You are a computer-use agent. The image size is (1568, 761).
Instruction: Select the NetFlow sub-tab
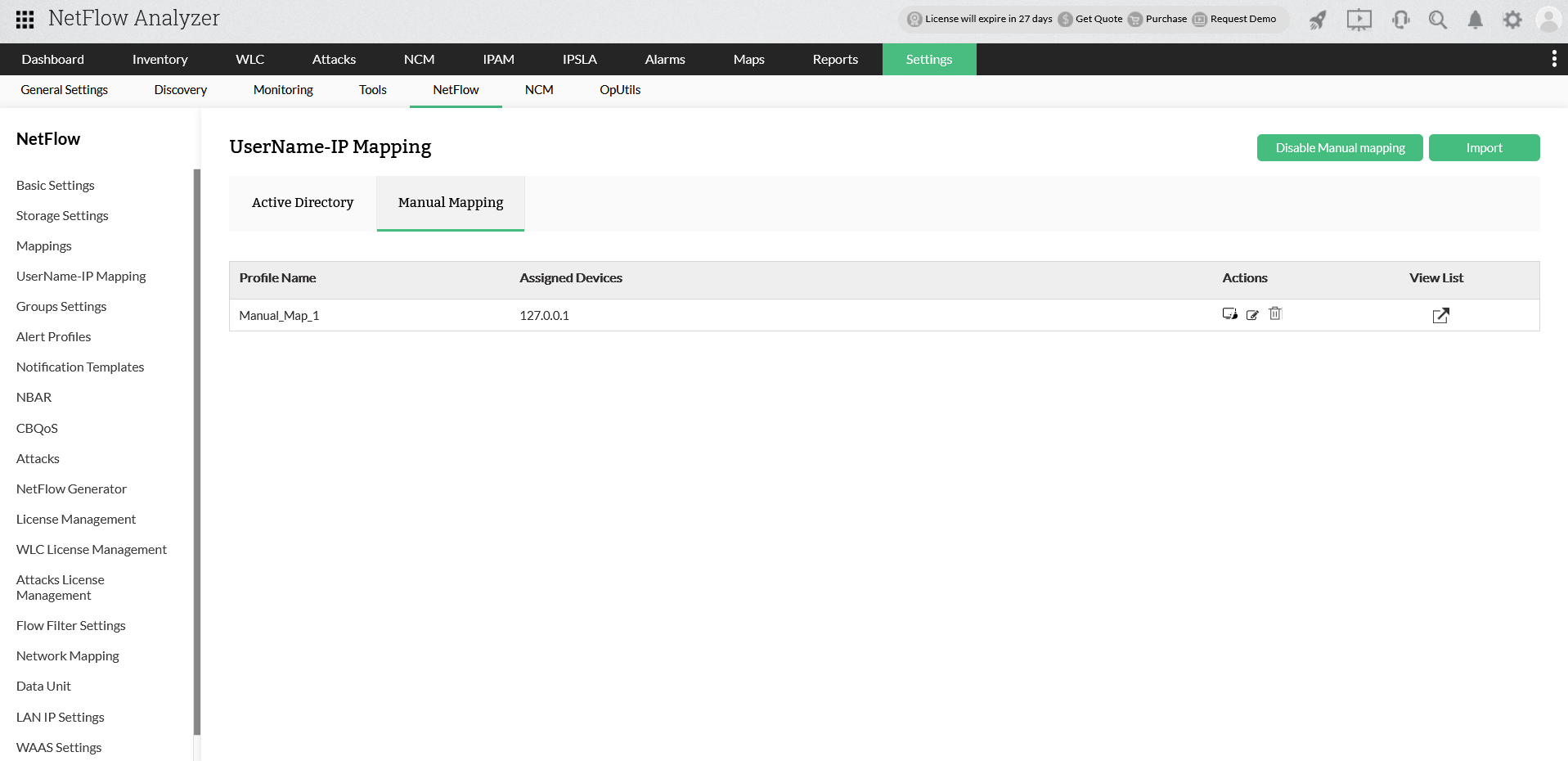coord(456,90)
